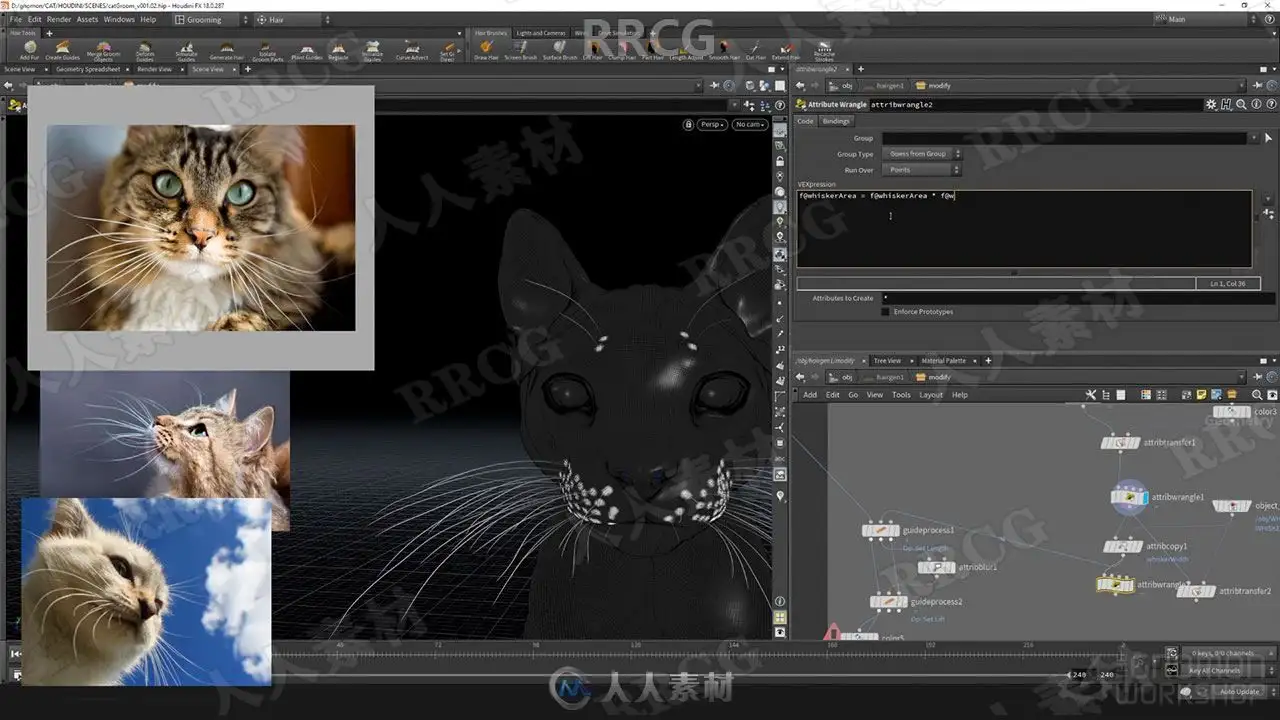Enable the Enforce Prototypes checkbox
The image size is (1280, 720).
click(885, 312)
